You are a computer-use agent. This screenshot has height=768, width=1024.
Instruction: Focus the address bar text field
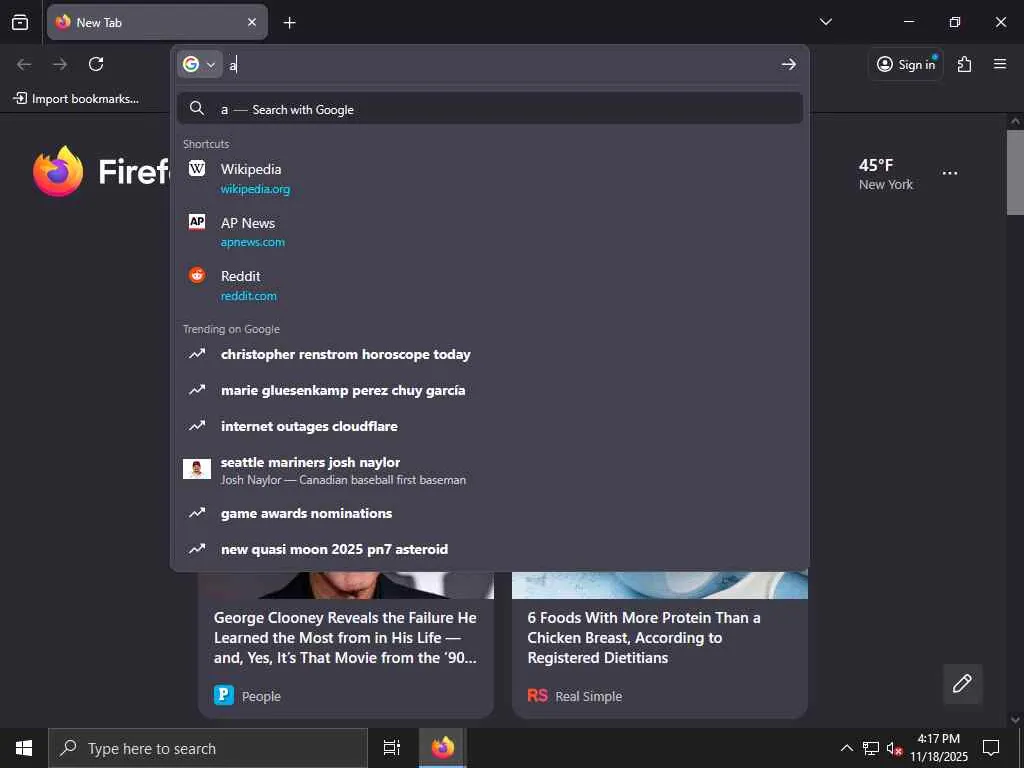point(500,64)
